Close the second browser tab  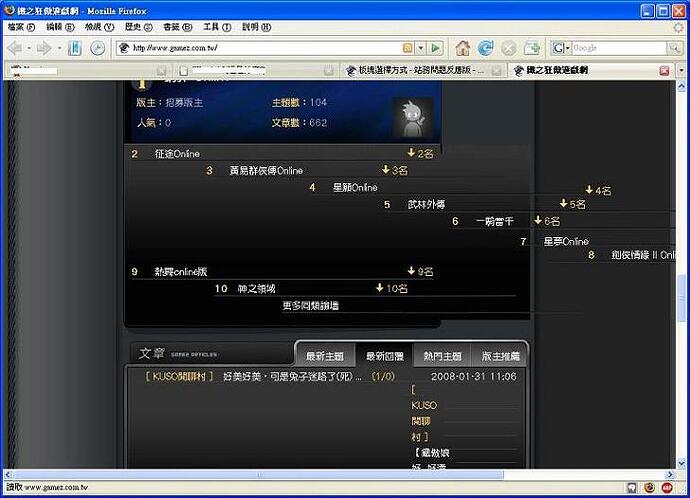328,70
